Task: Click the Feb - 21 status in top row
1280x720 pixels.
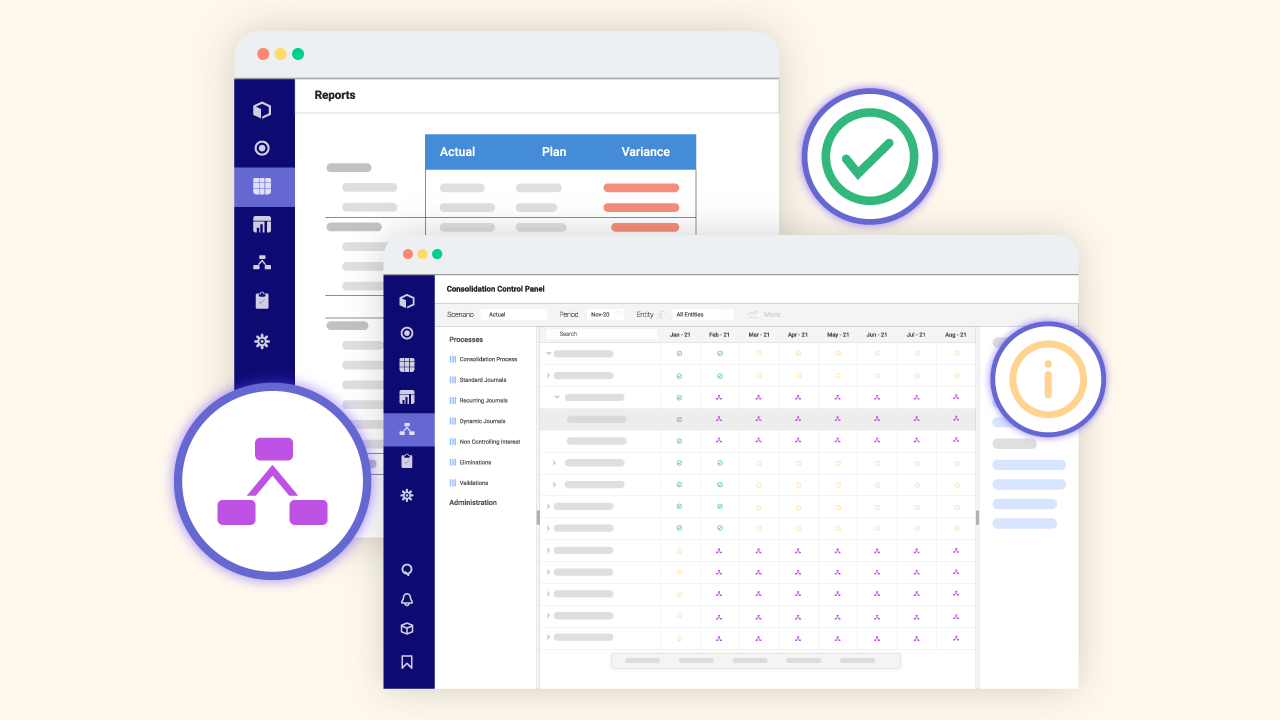Action: tap(719, 353)
